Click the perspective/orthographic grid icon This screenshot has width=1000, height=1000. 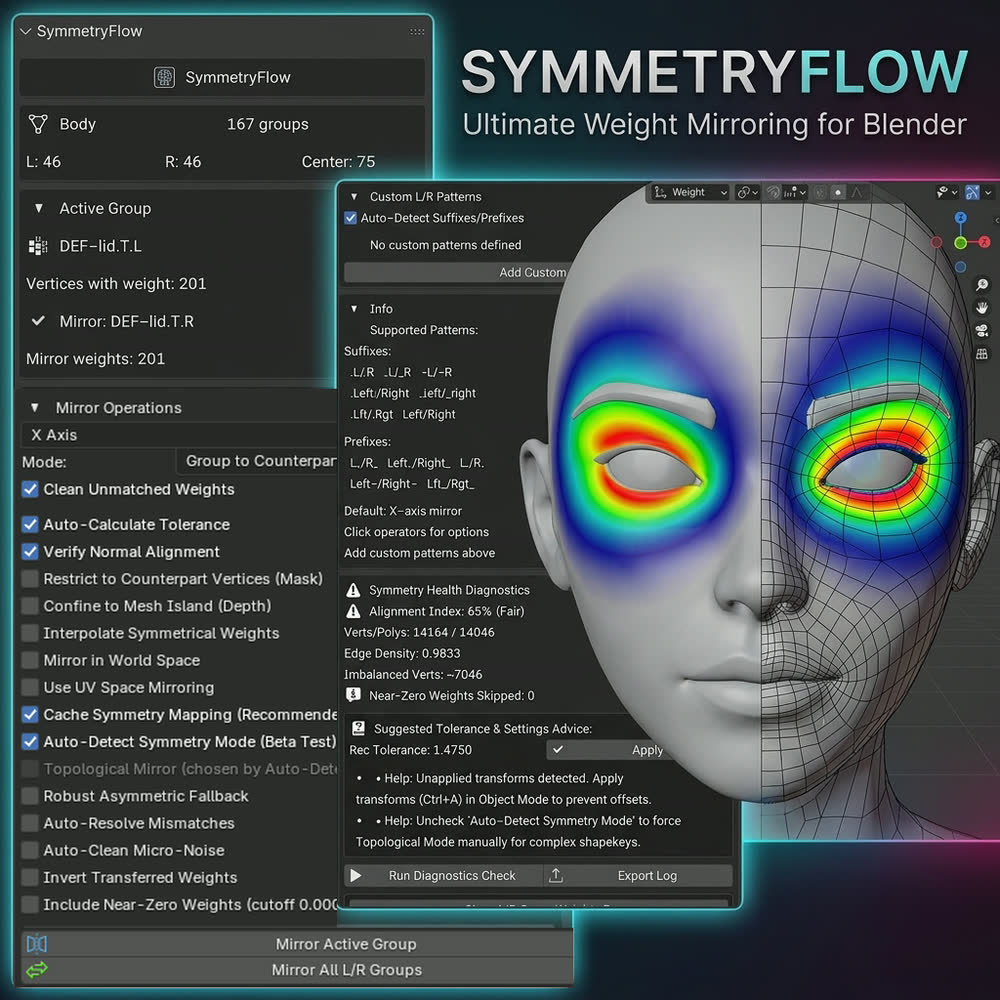(x=982, y=354)
